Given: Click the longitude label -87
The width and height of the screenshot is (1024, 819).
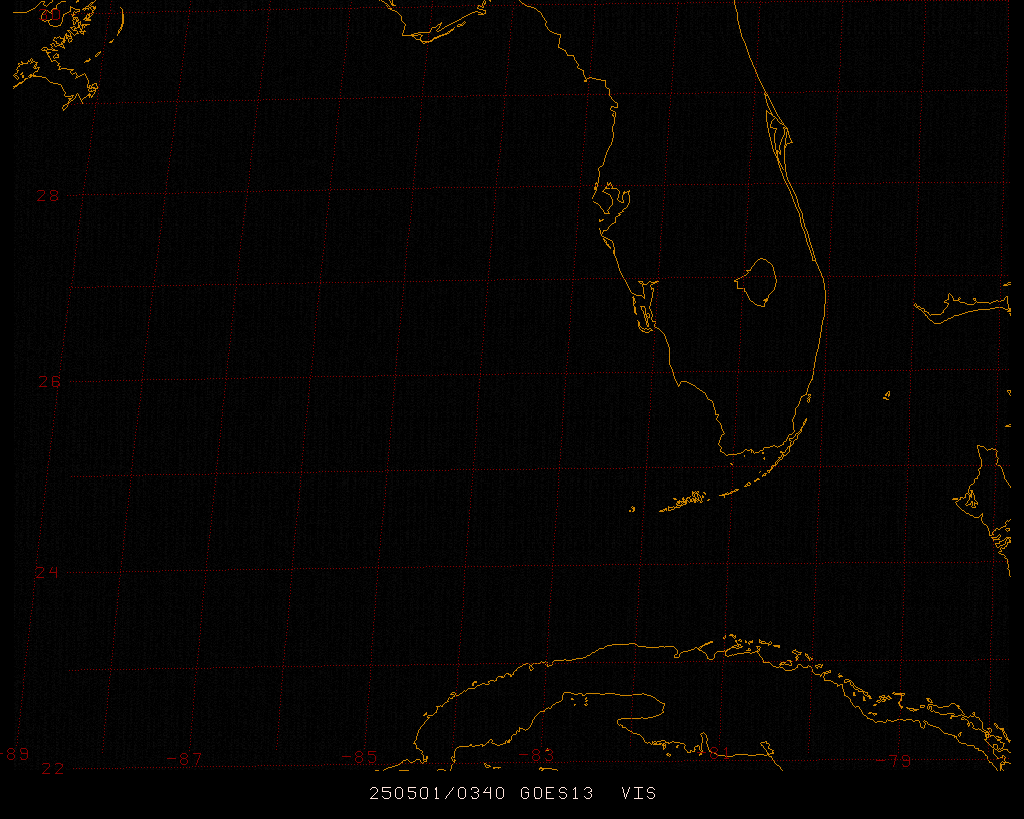Looking at the screenshot, I should pyautogui.click(x=184, y=759).
